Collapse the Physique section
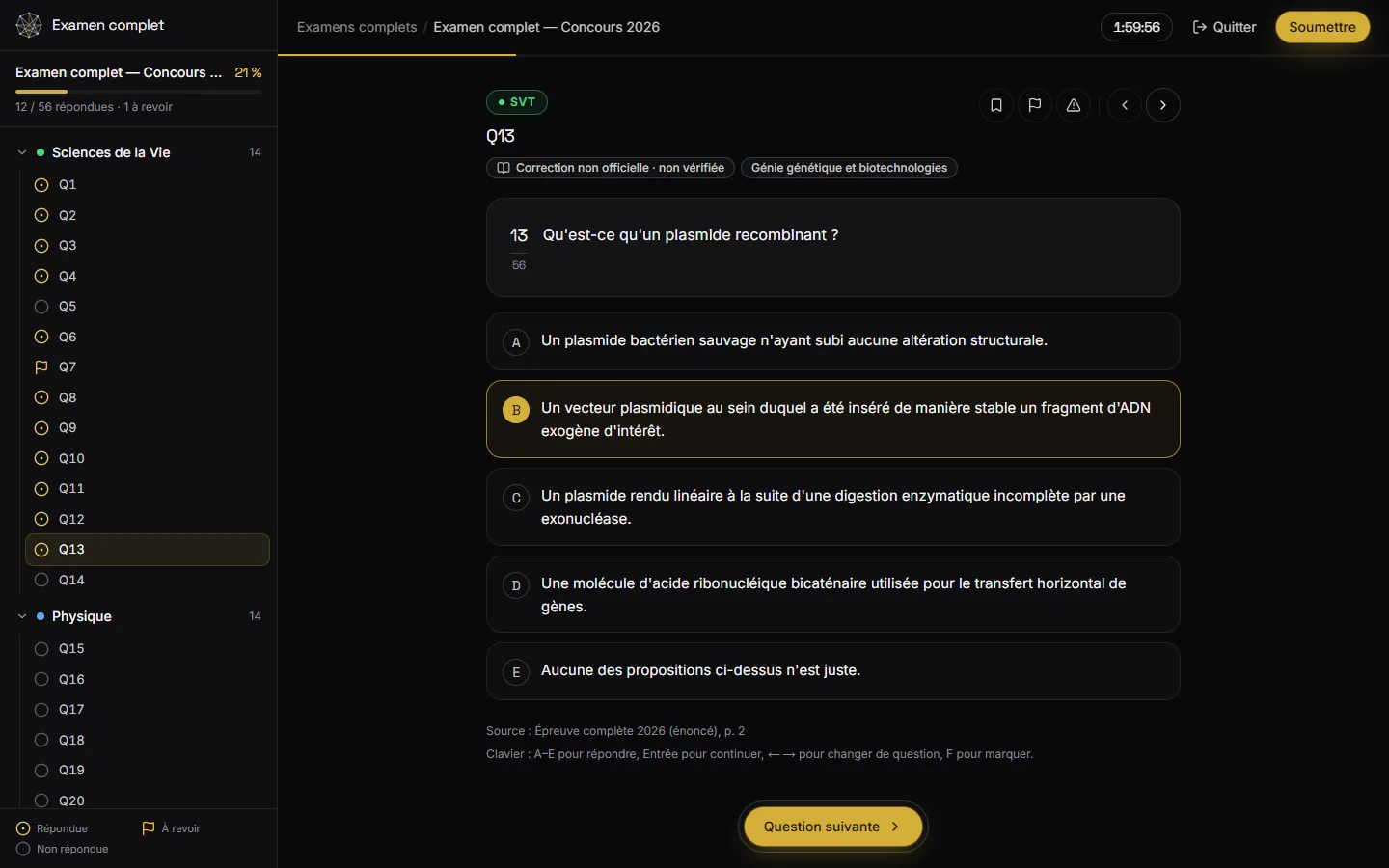1389x868 pixels. 22,616
